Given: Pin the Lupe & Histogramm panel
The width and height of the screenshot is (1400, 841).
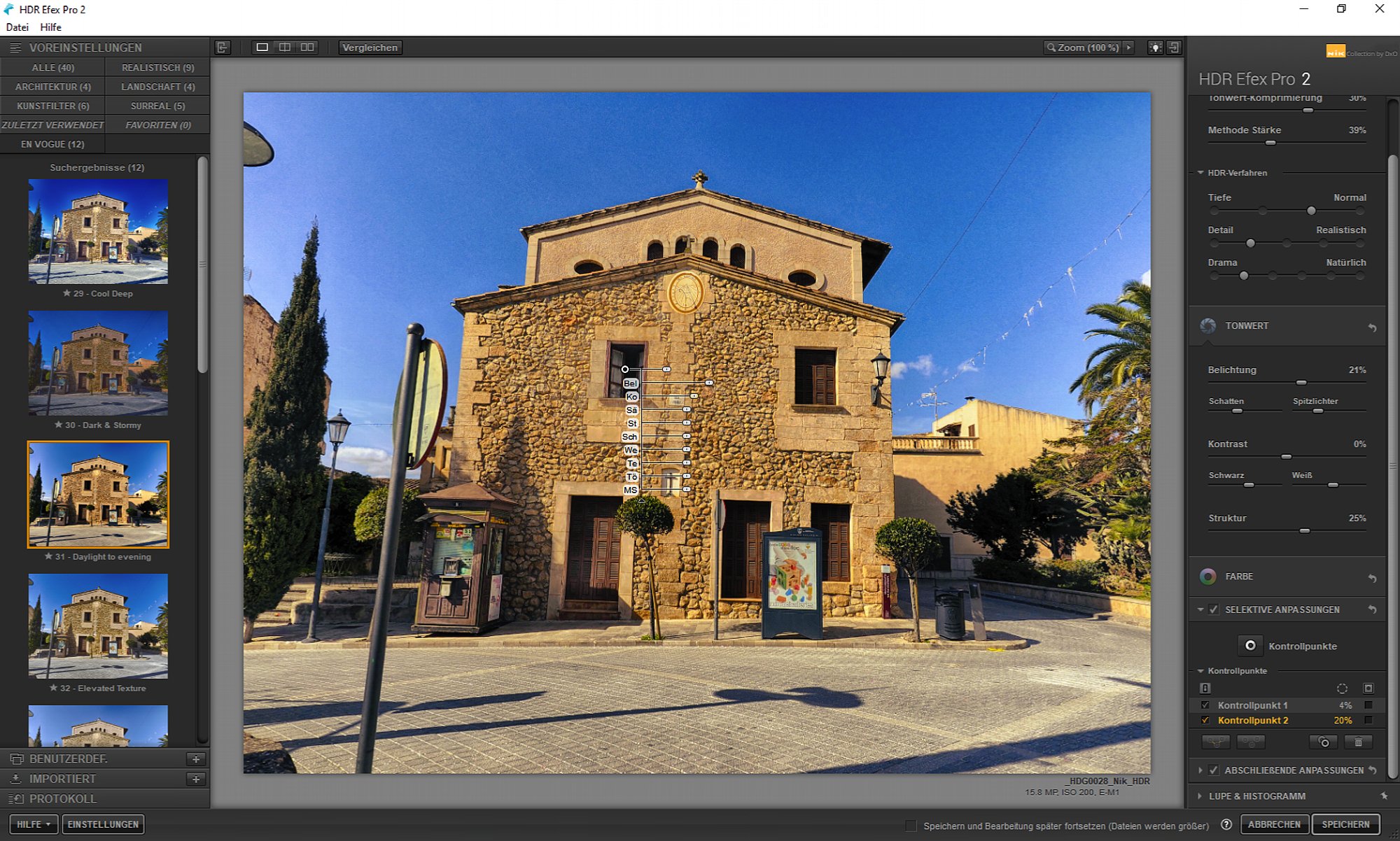Looking at the screenshot, I should 1384,796.
